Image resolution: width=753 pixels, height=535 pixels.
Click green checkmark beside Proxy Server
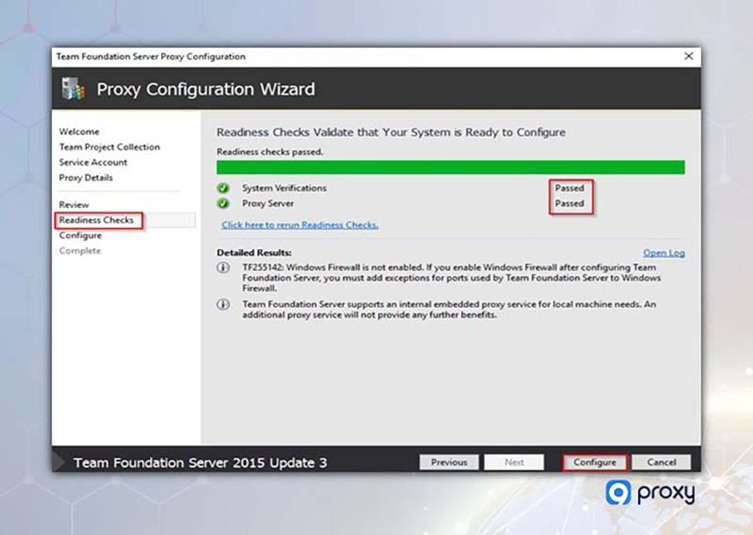(223, 203)
